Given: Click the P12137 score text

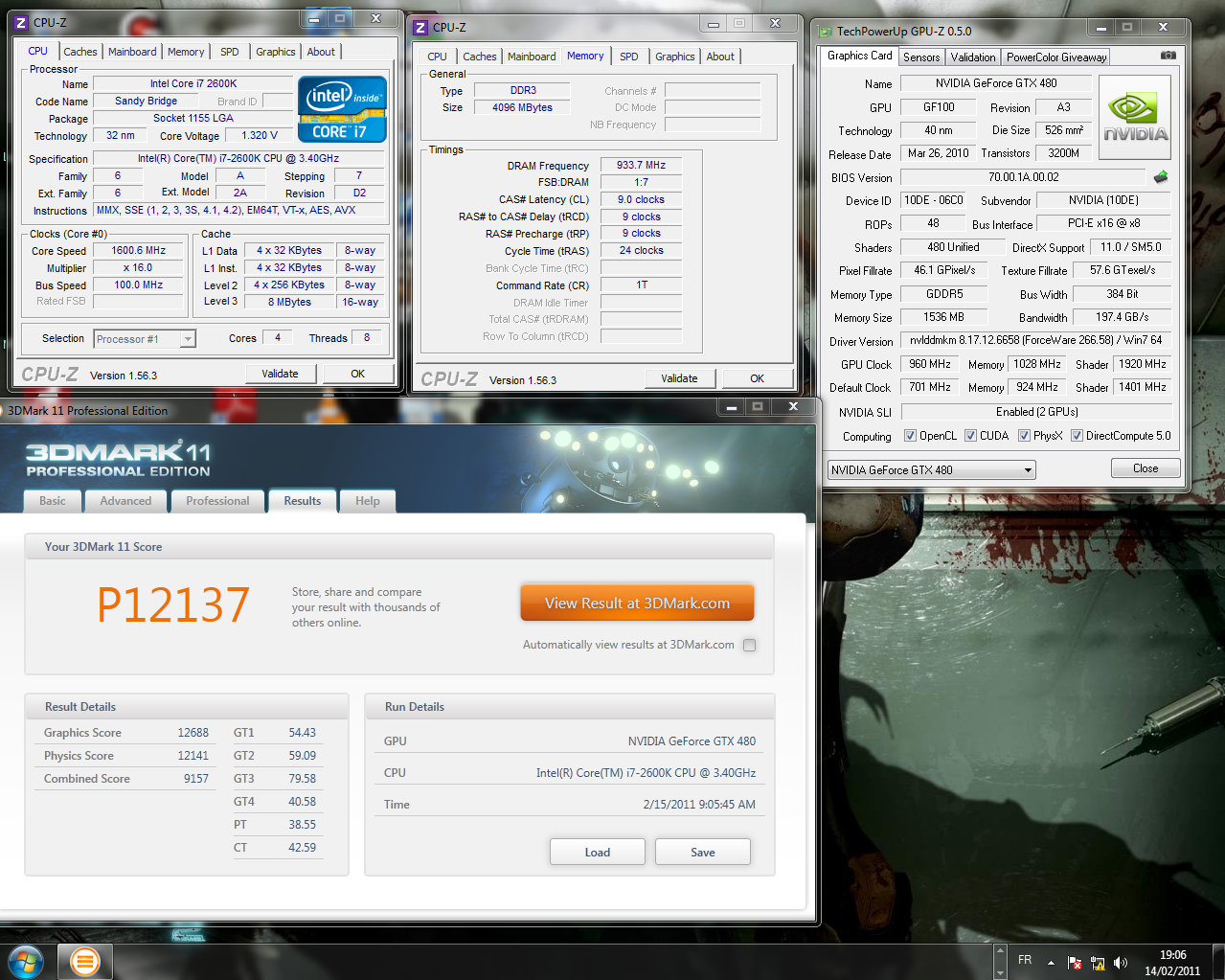Looking at the screenshot, I should coord(172,604).
